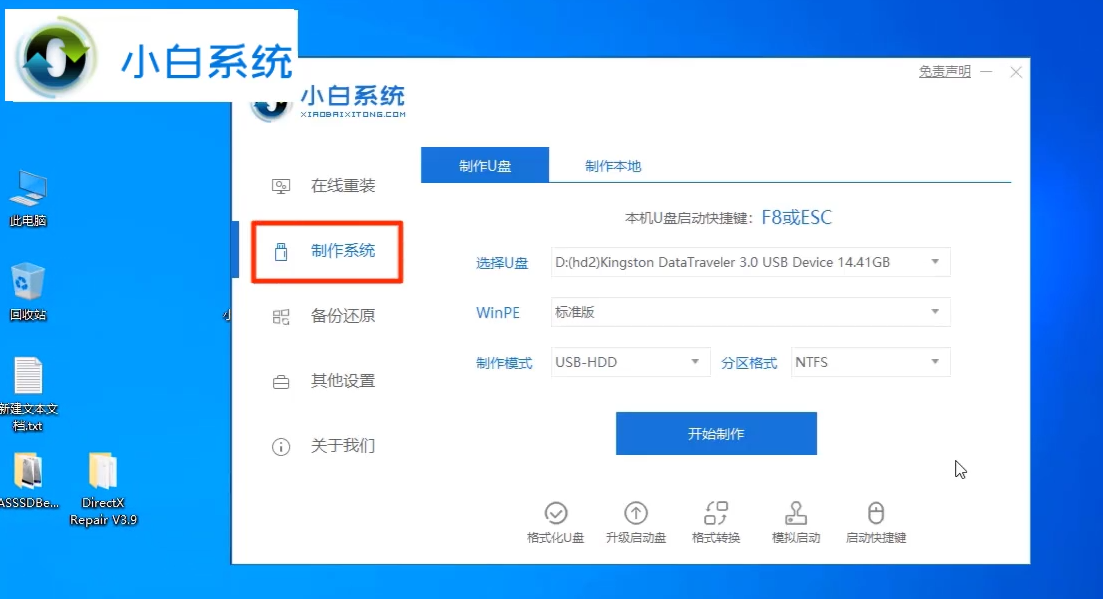Click the F8或ESC hotkey text
This screenshot has height=599, width=1103.
click(x=796, y=217)
